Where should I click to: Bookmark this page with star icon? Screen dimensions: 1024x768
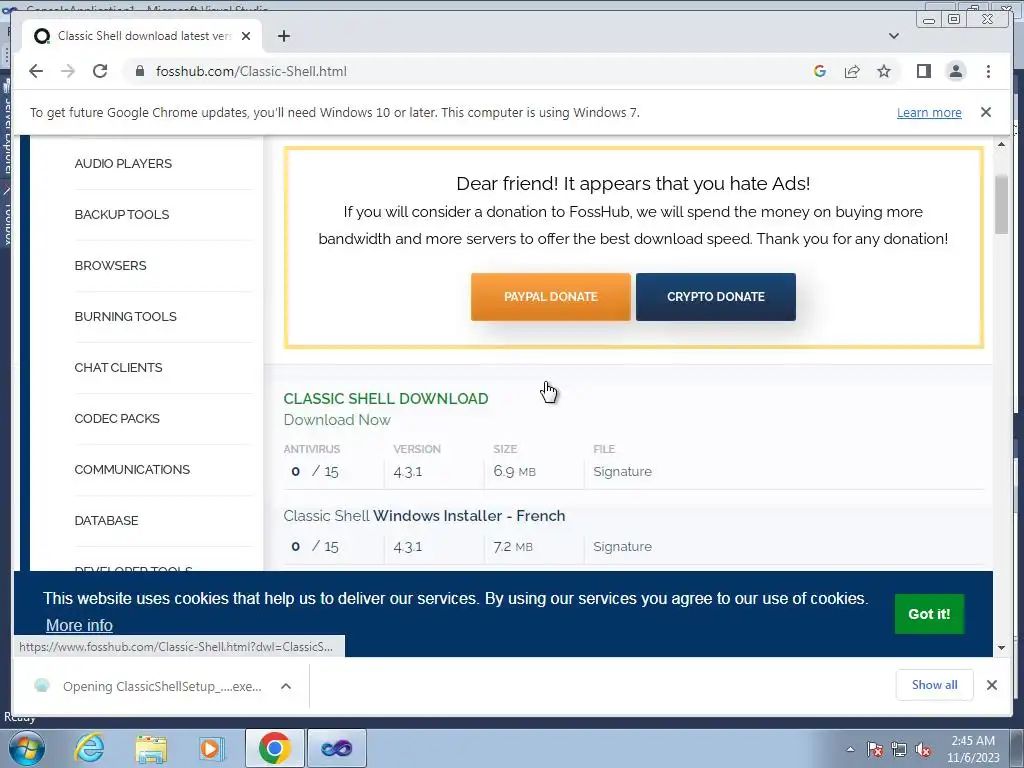click(884, 71)
